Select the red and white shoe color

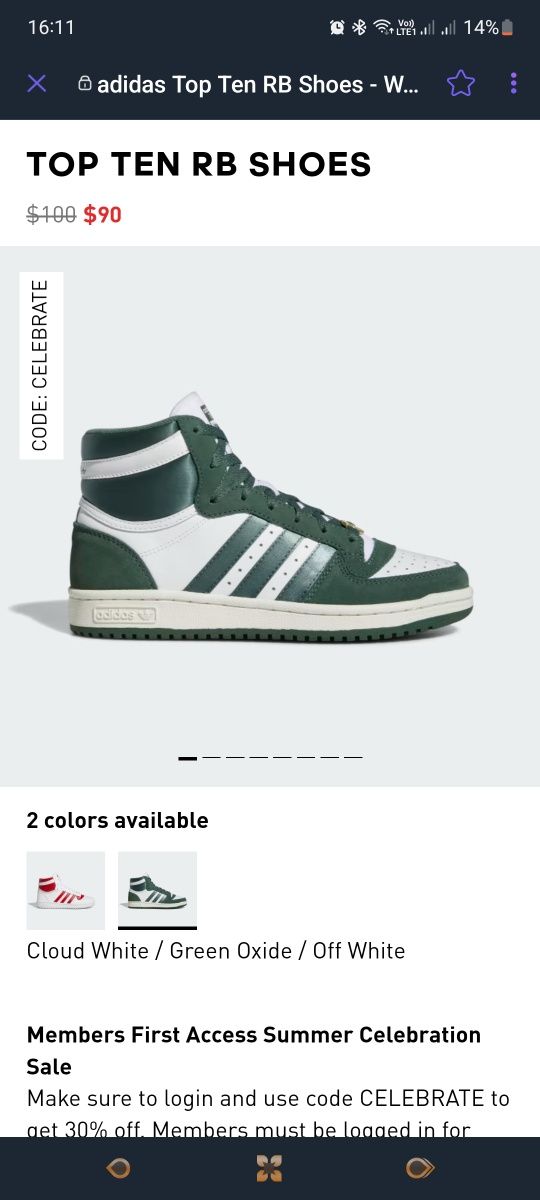(66, 890)
